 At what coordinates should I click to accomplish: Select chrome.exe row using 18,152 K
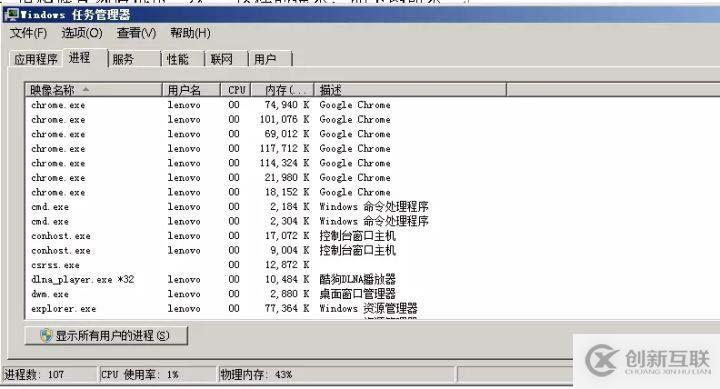pyautogui.click(x=373, y=192)
